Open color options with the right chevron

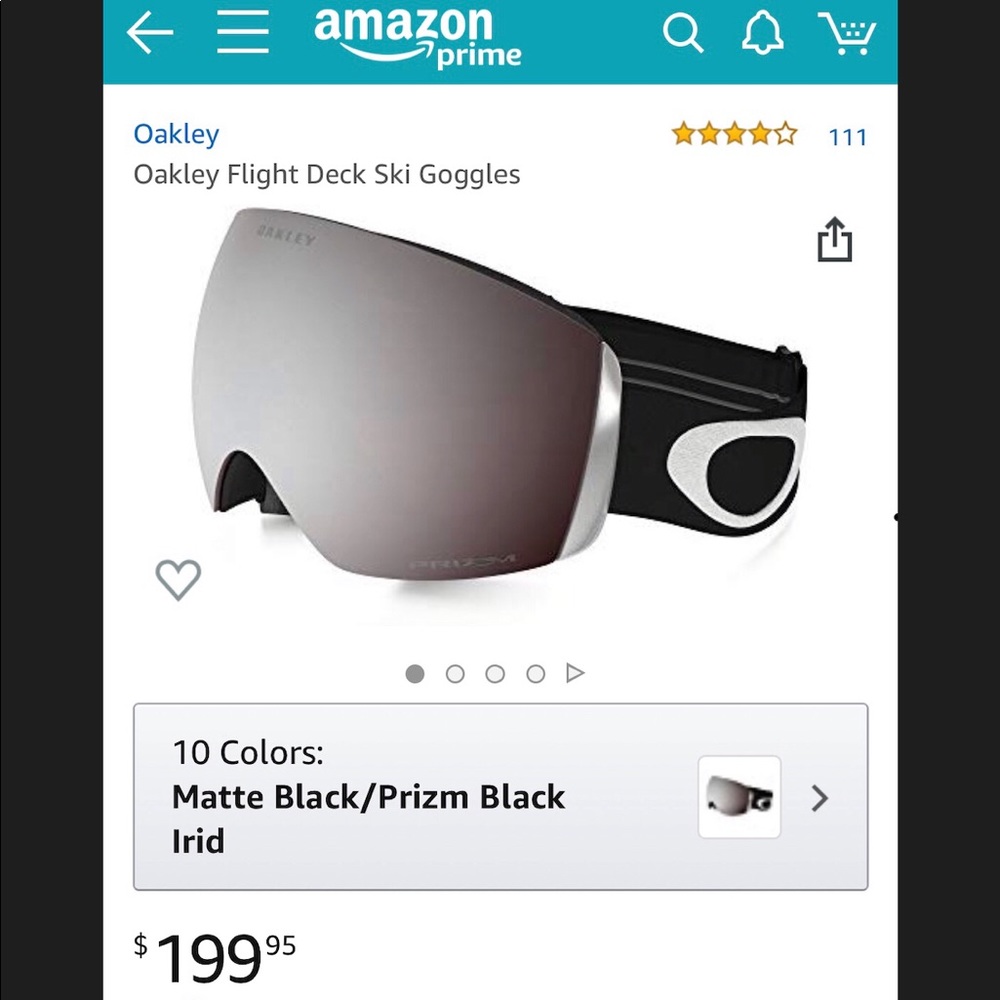tap(820, 800)
